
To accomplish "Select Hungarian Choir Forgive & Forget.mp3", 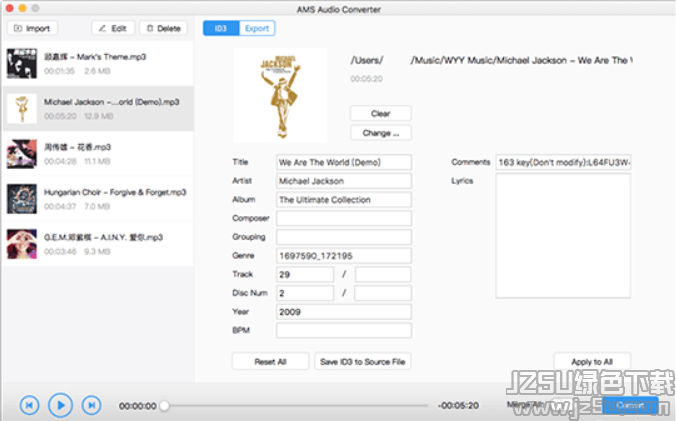I will (98, 199).
